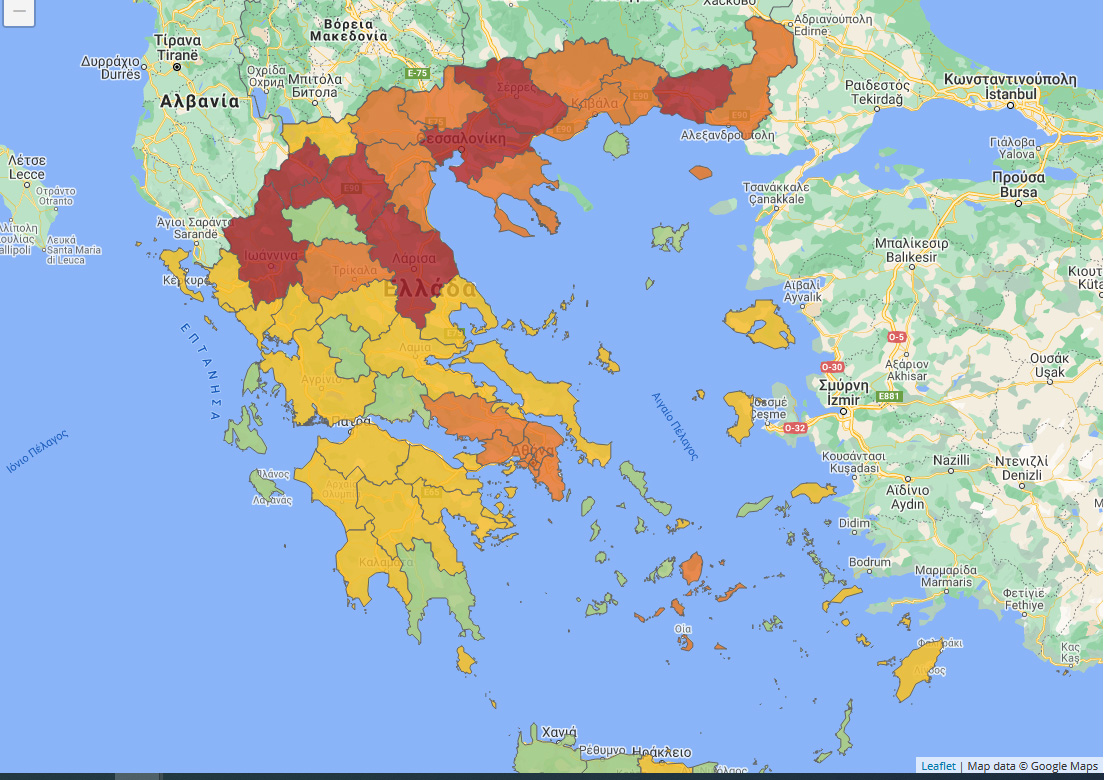Viewport: 1104px width, 780px height.
Task: Click the Χανιά label on Crete
Action: coord(558,733)
